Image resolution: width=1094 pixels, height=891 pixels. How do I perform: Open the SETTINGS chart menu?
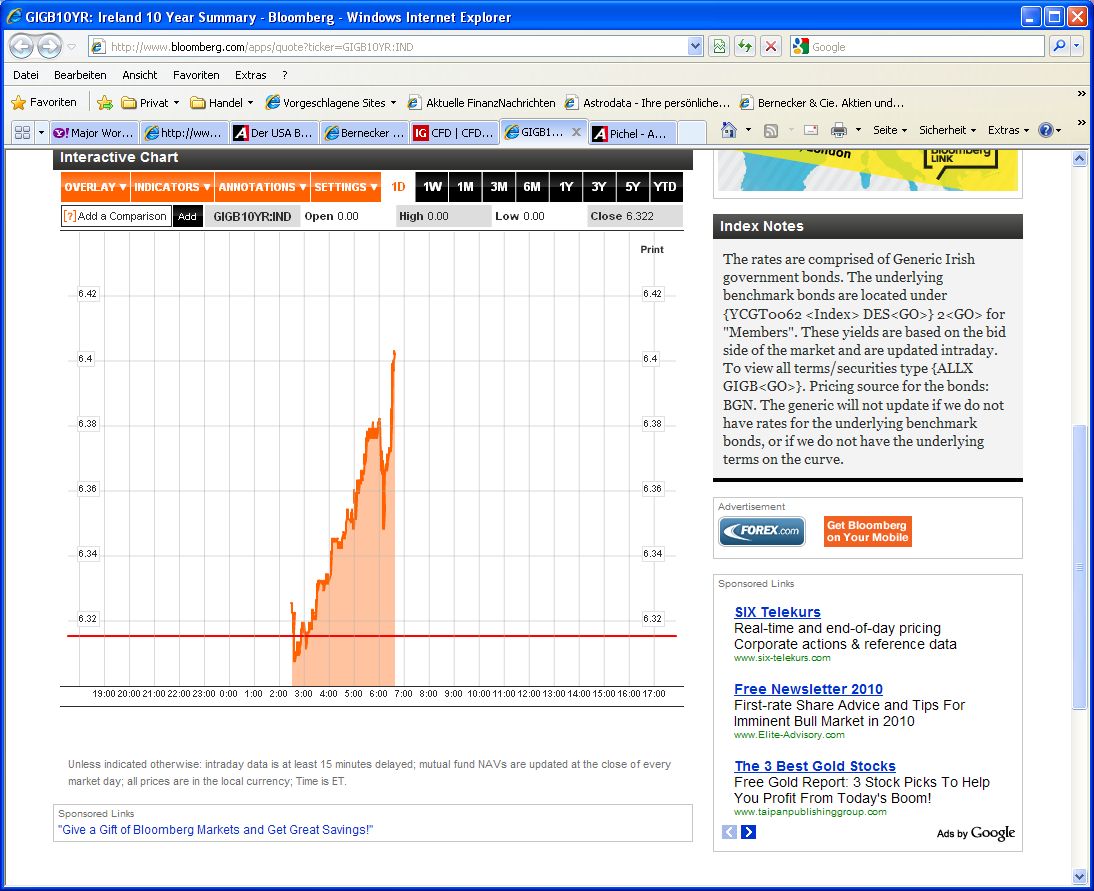[x=345, y=187]
